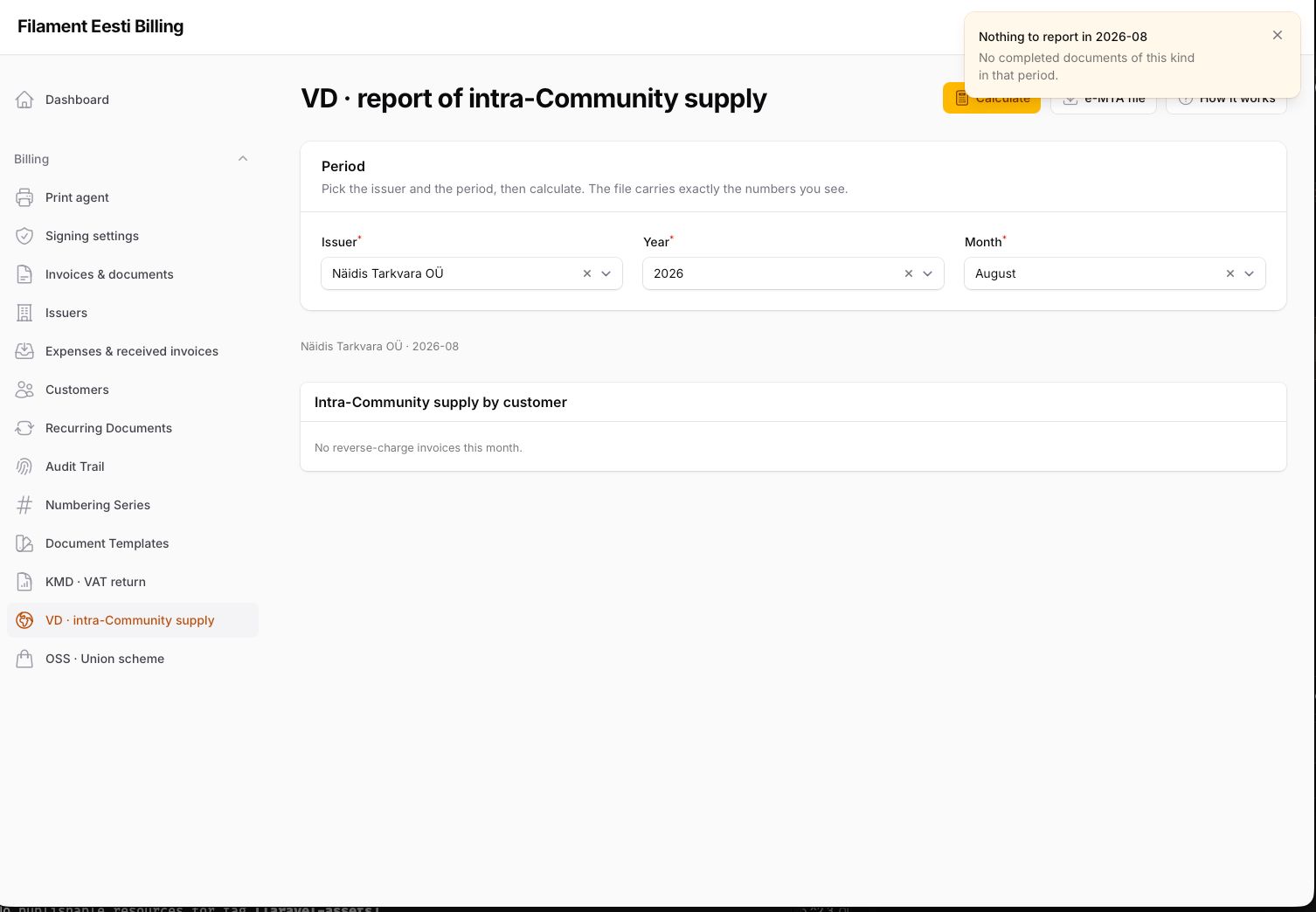The image size is (1316, 912).
Task: Navigate to Issuers
Action: 133,313
